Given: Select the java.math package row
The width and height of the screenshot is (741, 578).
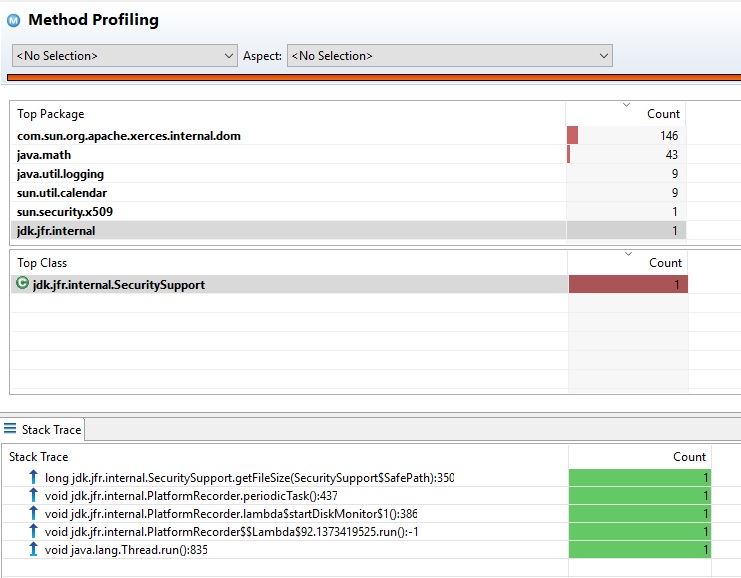Looking at the screenshot, I should tap(44, 155).
